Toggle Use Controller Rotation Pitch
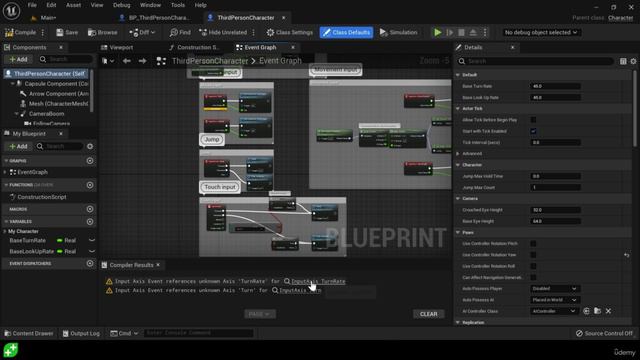This screenshot has height=360, width=640. tap(533, 243)
